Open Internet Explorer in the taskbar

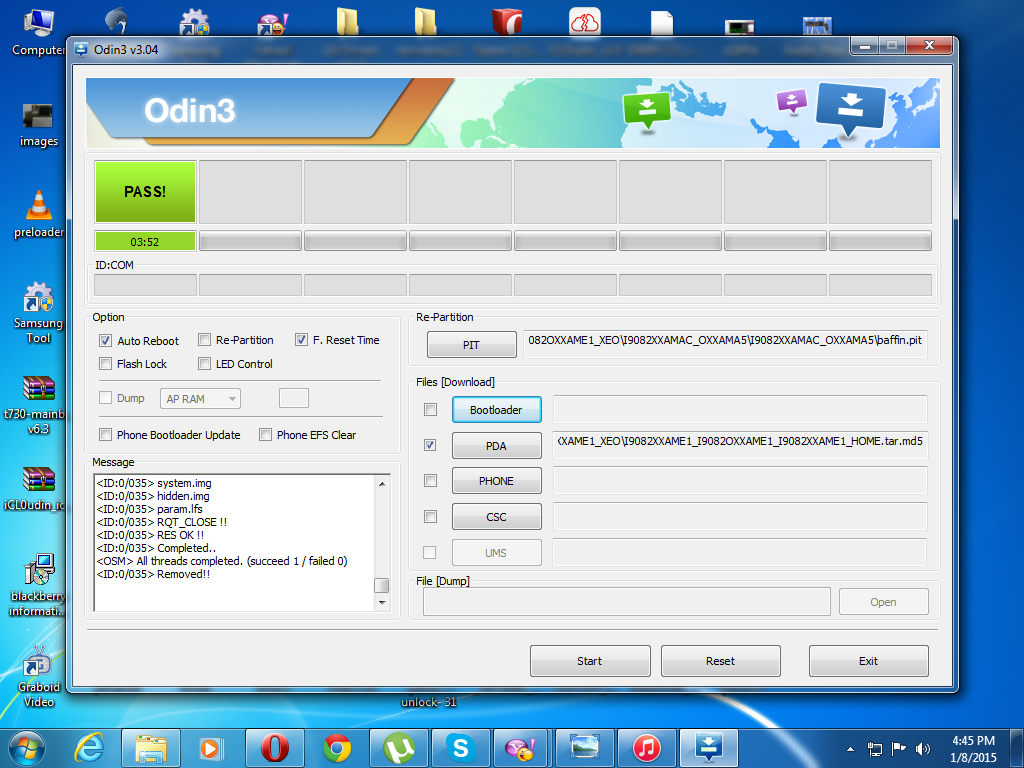point(89,747)
